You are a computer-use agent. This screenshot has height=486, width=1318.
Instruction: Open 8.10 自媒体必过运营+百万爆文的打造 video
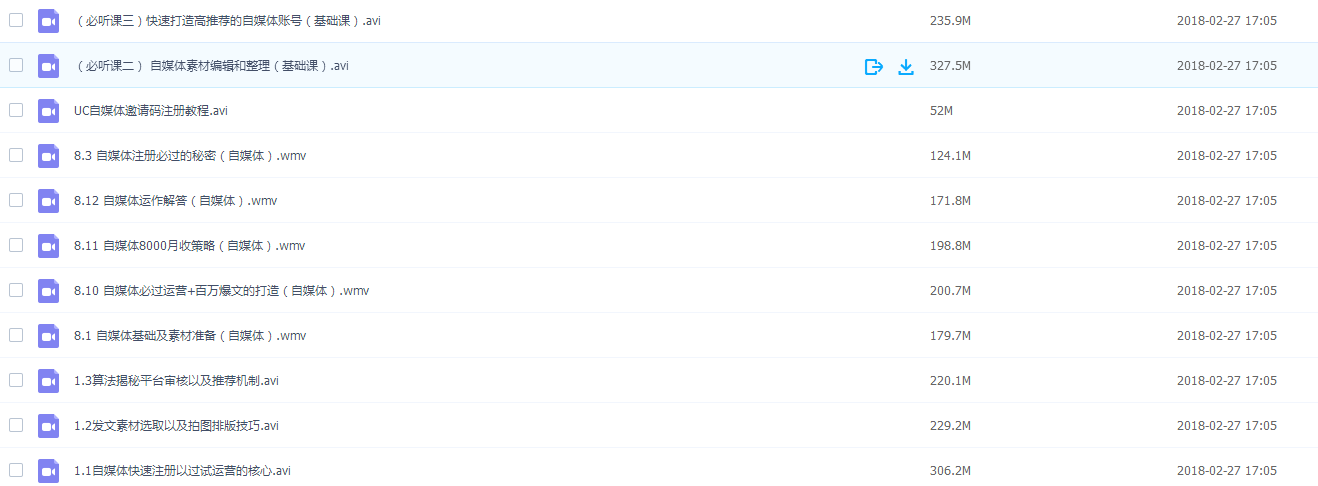pos(222,291)
